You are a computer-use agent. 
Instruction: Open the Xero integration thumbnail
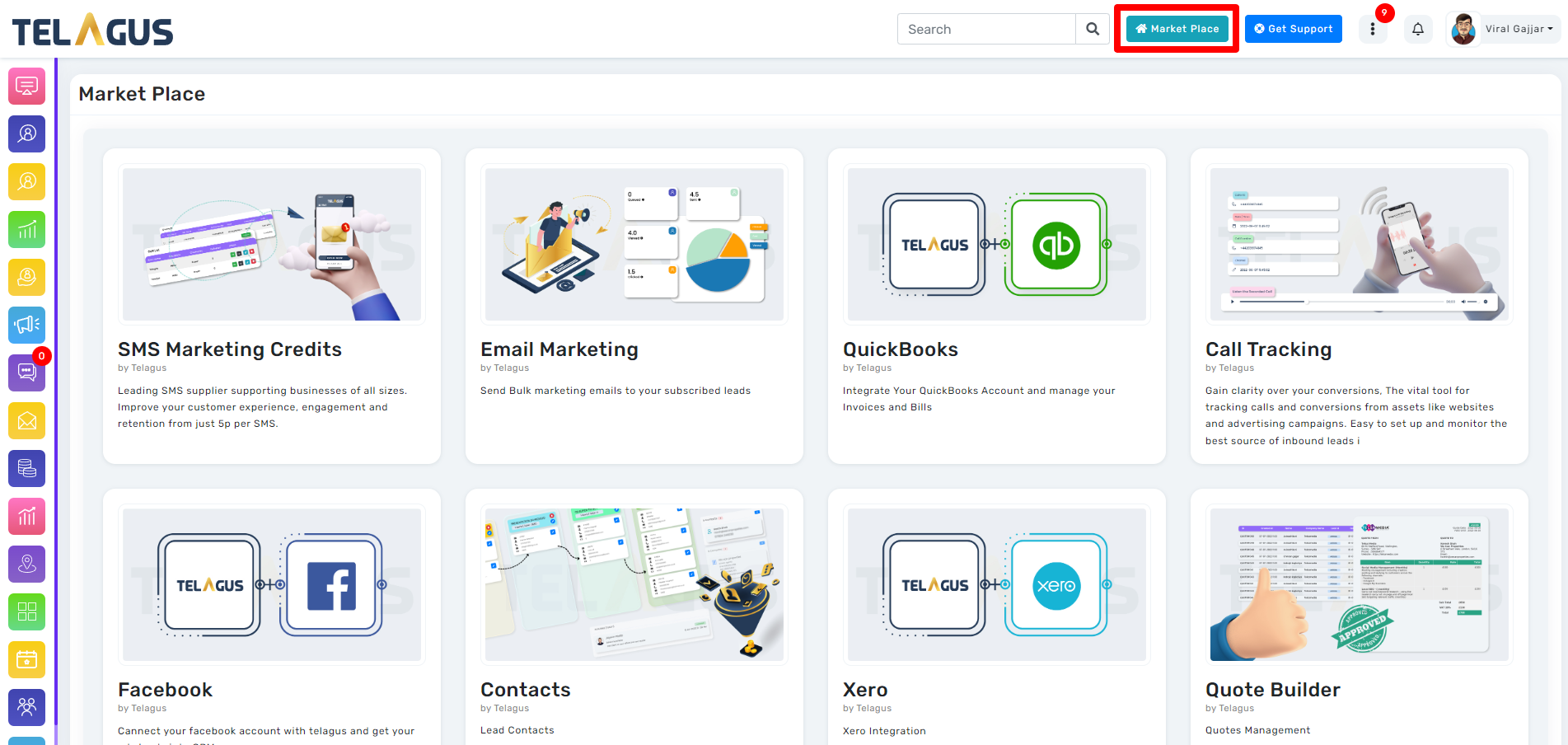click(x=997, y=584)
